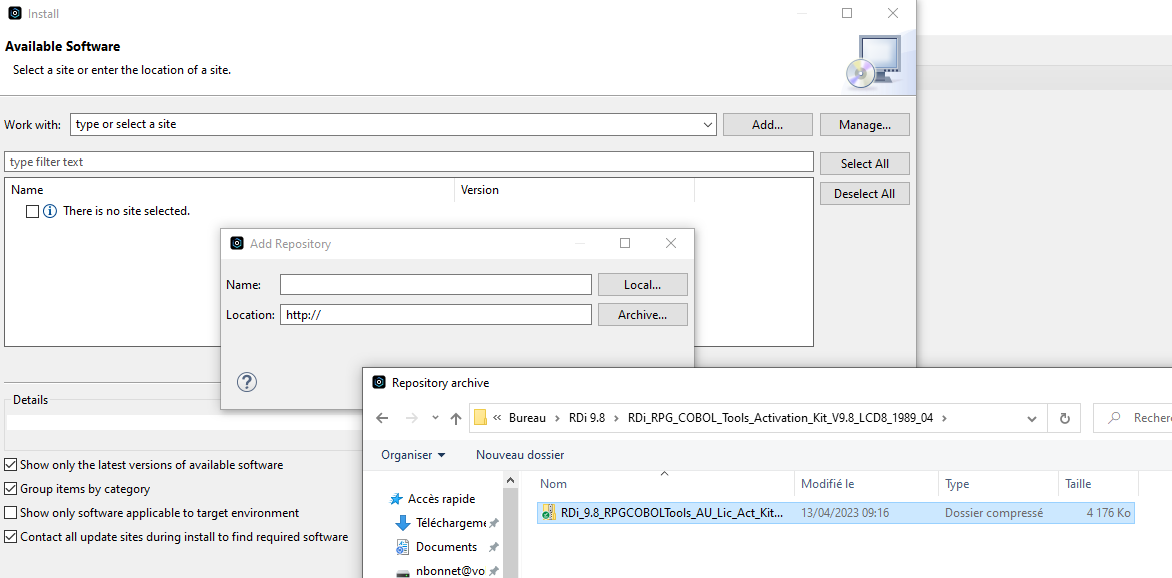Expand the chevron after 'RDi 9.8' in the breadcrumb
This screenshot has height=578, width=1172.
pyautogui.click(x=617, y=418)
